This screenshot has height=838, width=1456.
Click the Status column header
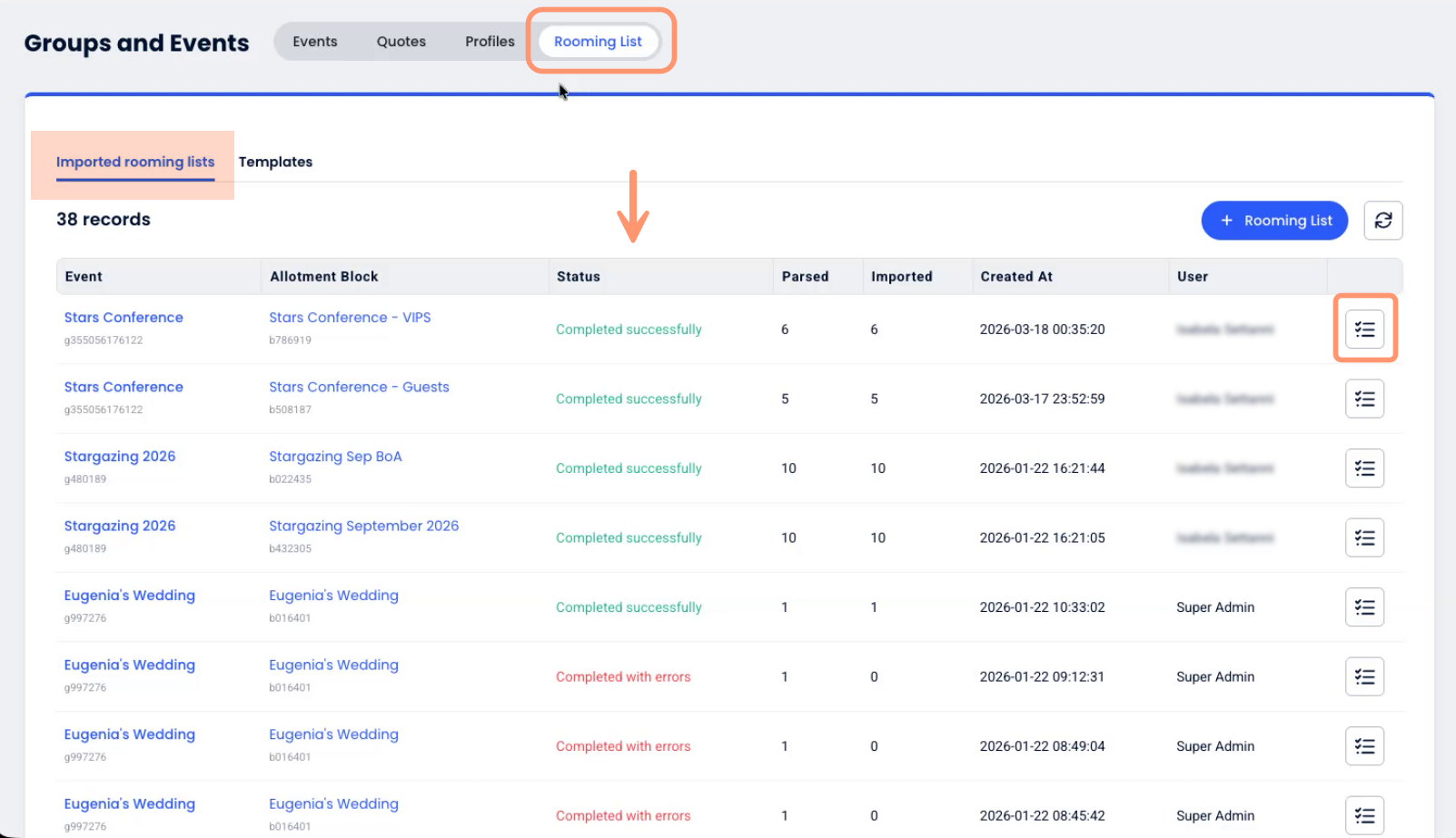[x=579, y=277]
